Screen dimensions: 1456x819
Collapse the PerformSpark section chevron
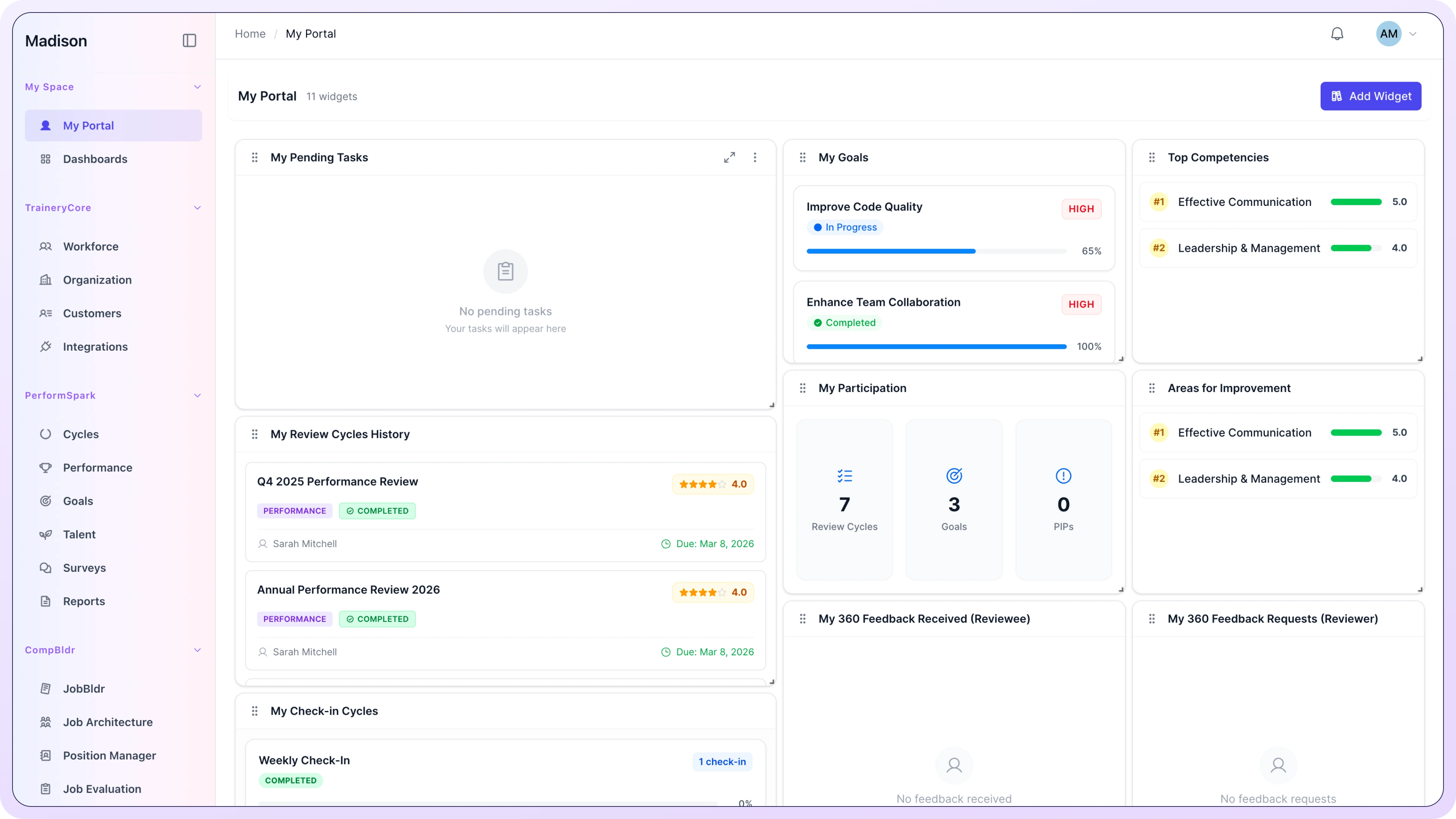tap(197, 395)
